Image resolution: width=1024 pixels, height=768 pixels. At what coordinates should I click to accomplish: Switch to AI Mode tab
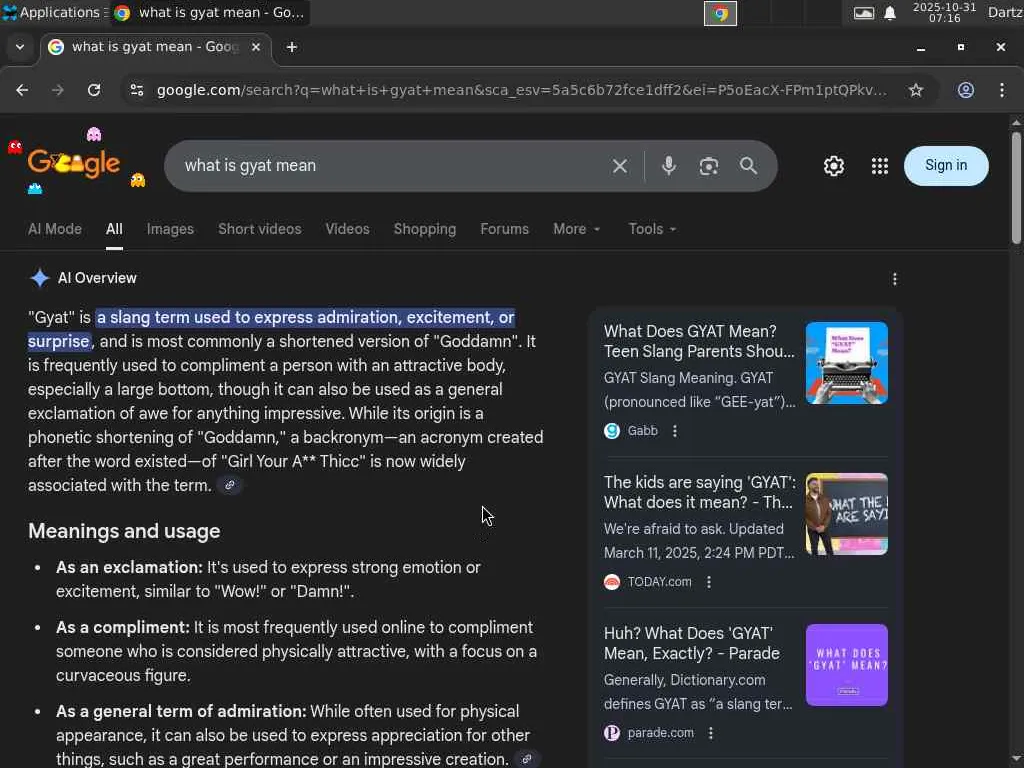[x=55, y=229]
